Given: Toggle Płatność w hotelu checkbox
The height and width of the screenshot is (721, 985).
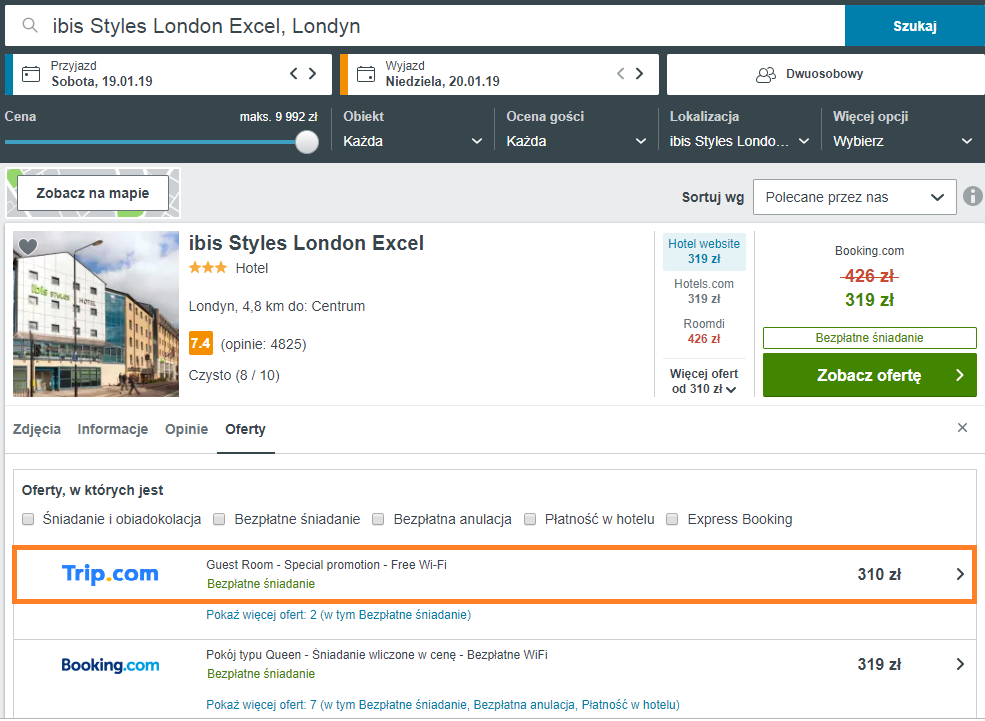Looking at the screenshot, I should tap(530, 519).
